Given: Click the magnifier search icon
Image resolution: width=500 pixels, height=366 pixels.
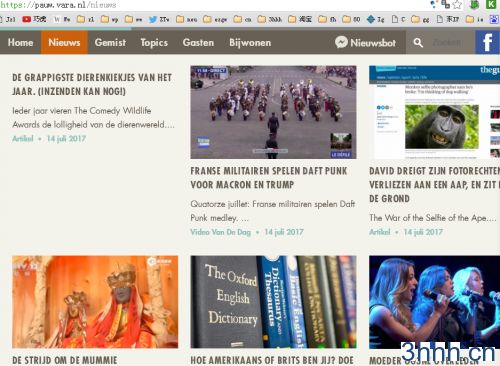Looking at the screenshot, I should [x=418, y=43].
